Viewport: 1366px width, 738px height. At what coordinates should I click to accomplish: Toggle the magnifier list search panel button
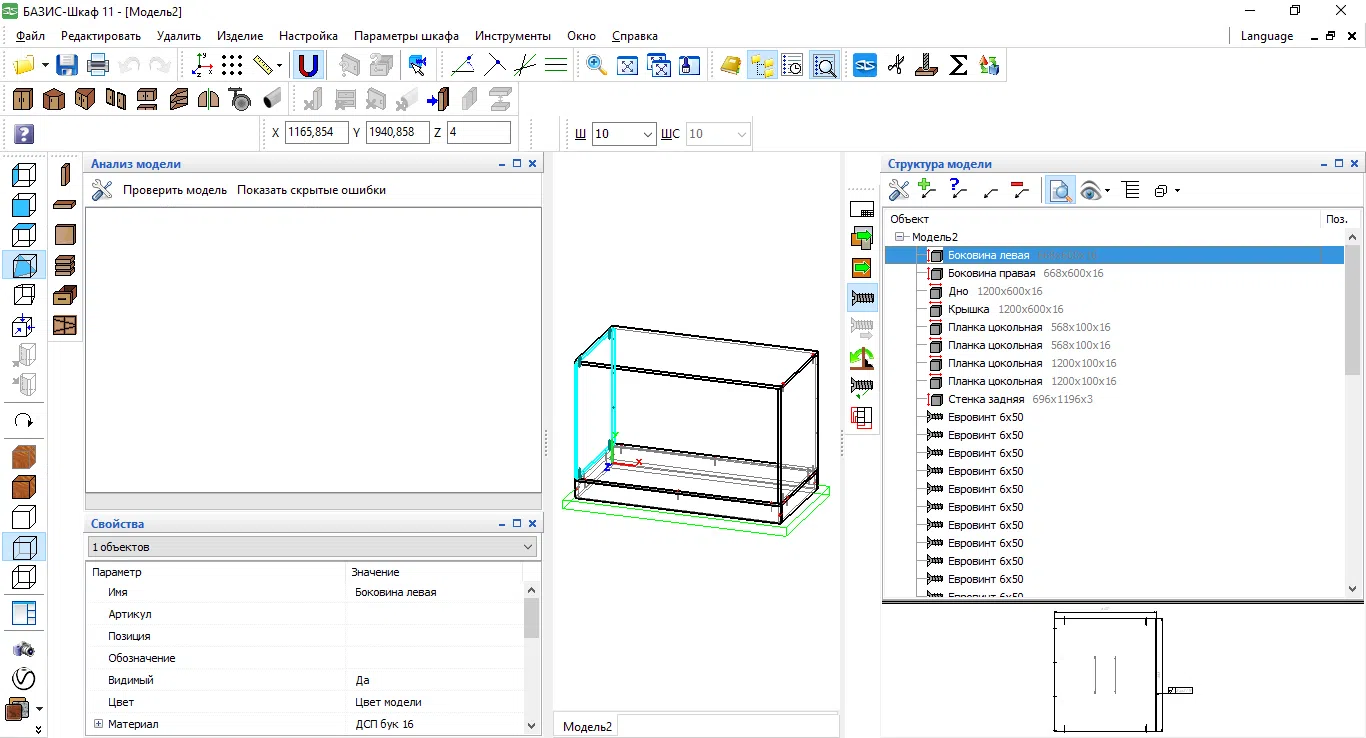point(824,66)
